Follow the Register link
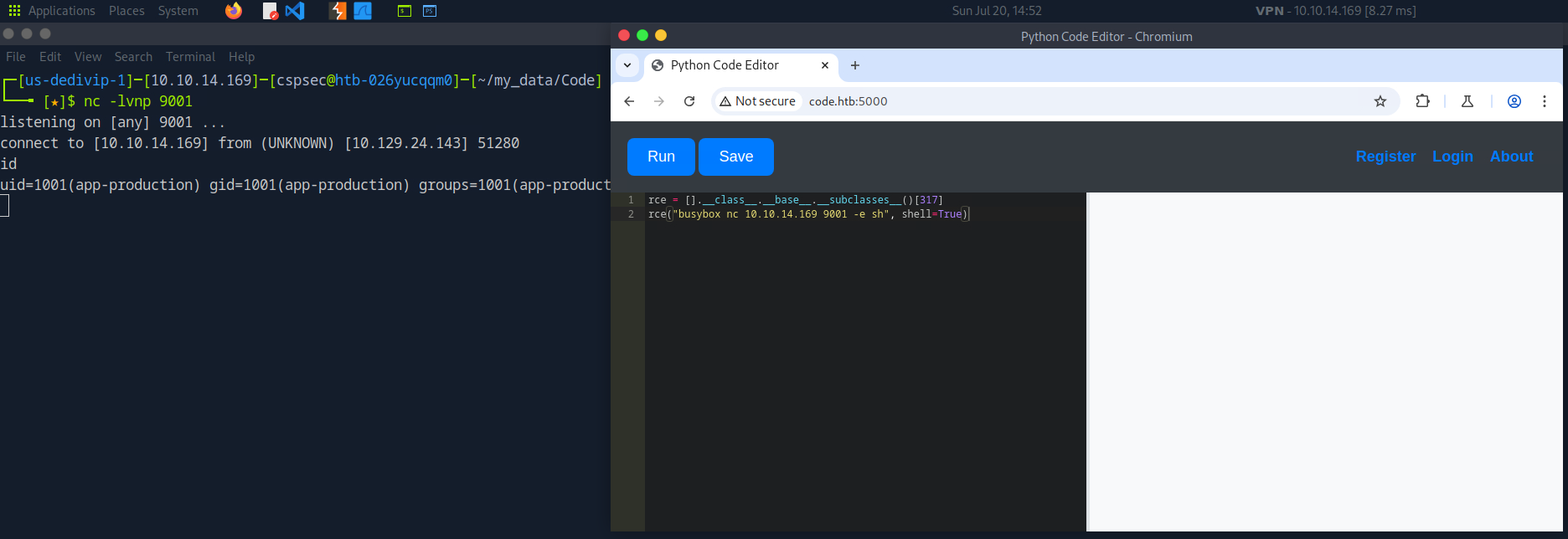 click(1385, 157)
